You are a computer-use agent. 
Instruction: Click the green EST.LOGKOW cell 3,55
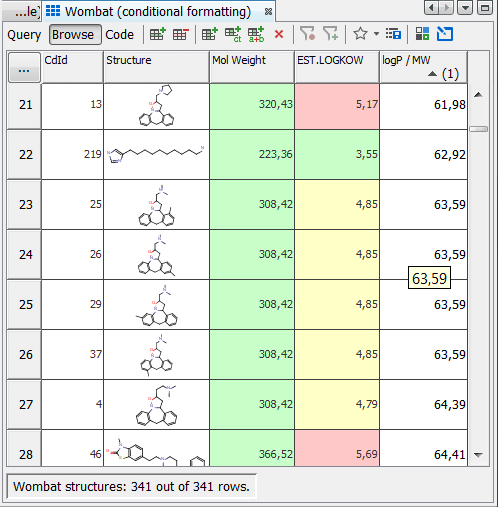tap(337, 155)
